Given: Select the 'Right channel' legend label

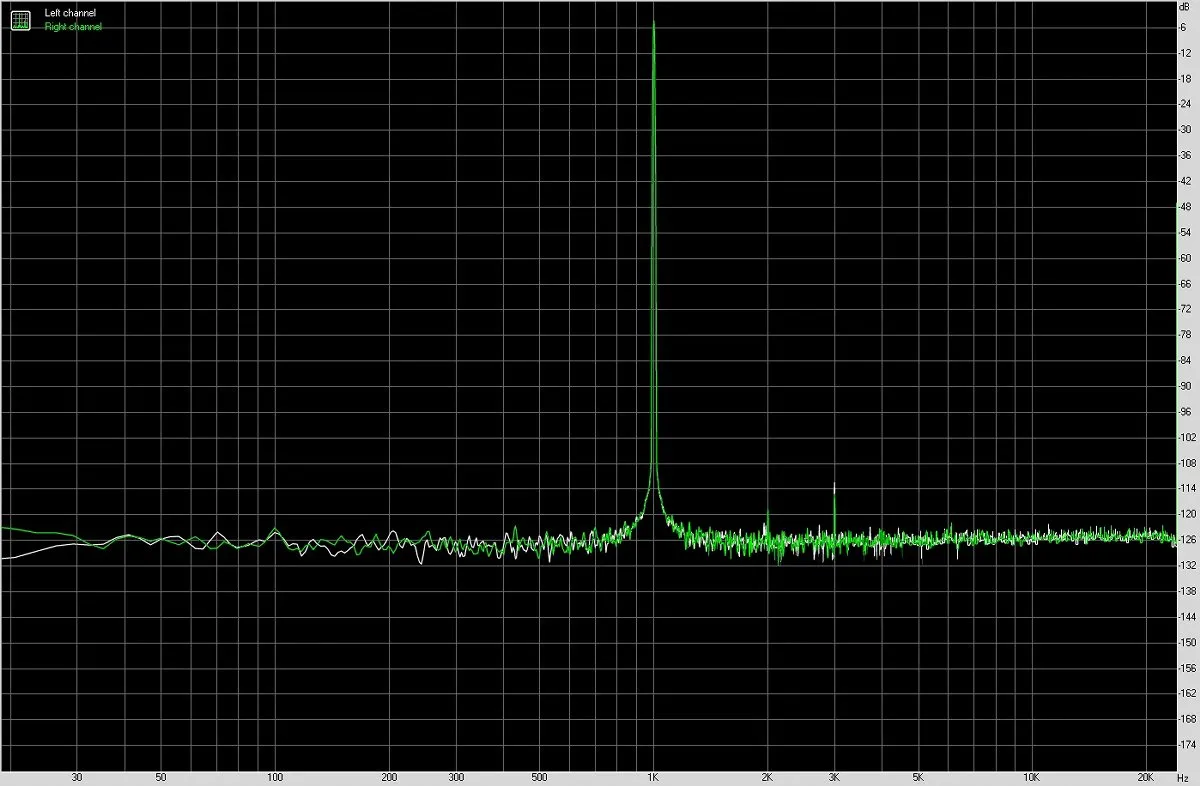Looking at the screenshot, I should [73, 27].
